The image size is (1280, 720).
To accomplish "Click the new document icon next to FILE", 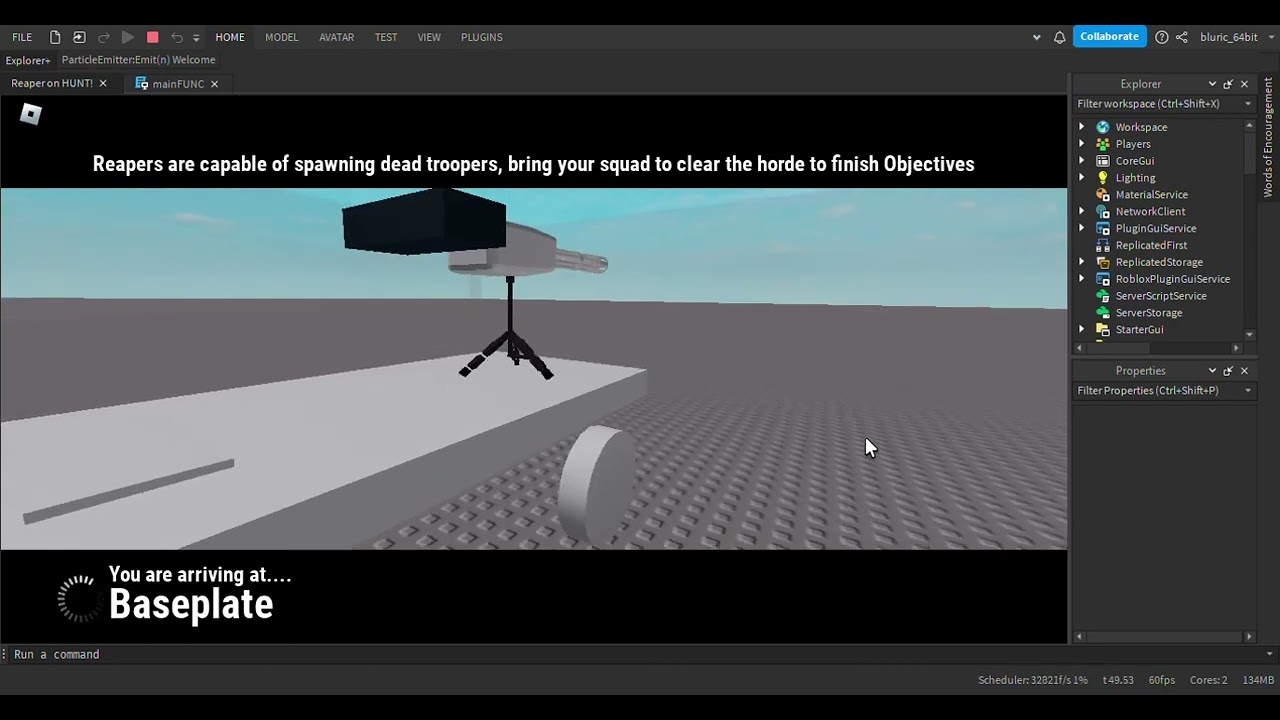I will pyautogui.click(x=55, y=36).
